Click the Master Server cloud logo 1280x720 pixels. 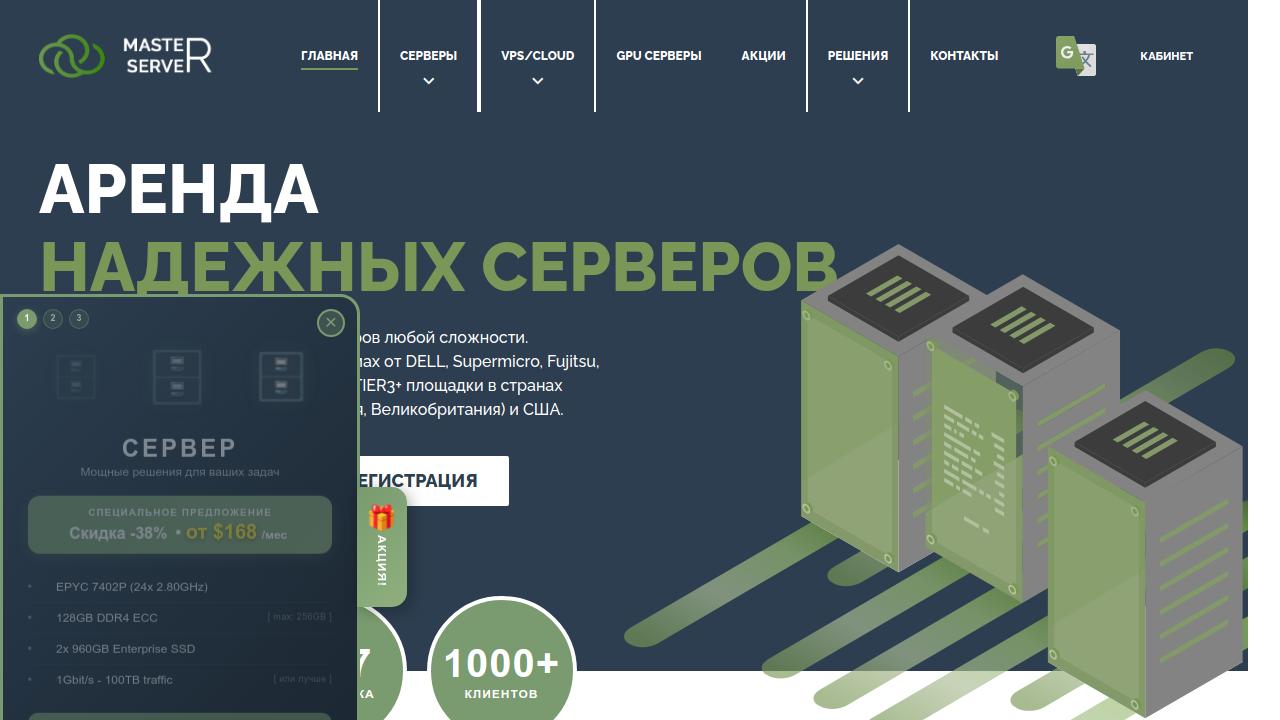[x=125, y=56]
